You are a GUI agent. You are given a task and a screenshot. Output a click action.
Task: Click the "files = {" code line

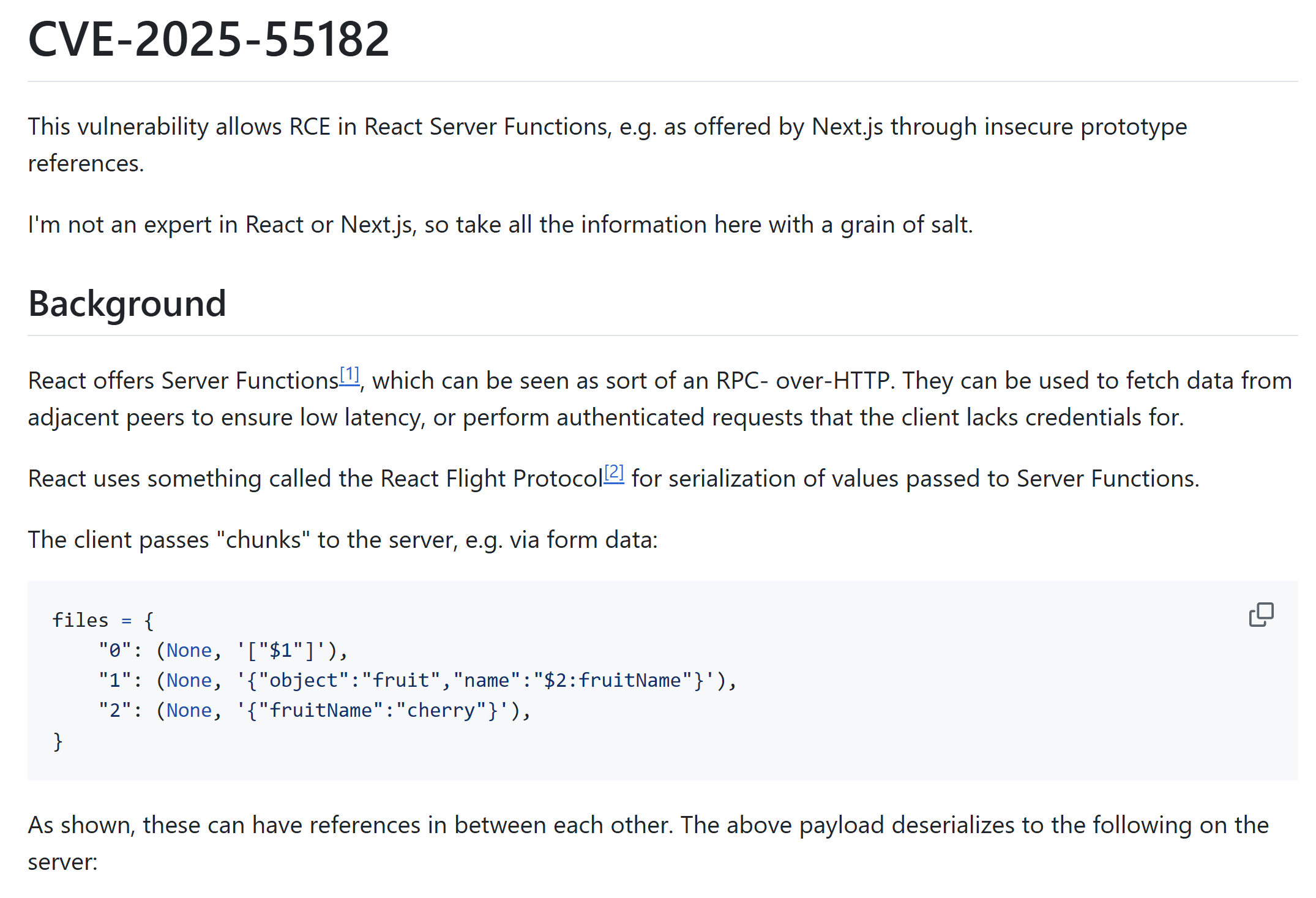click(x=103, y=620)
